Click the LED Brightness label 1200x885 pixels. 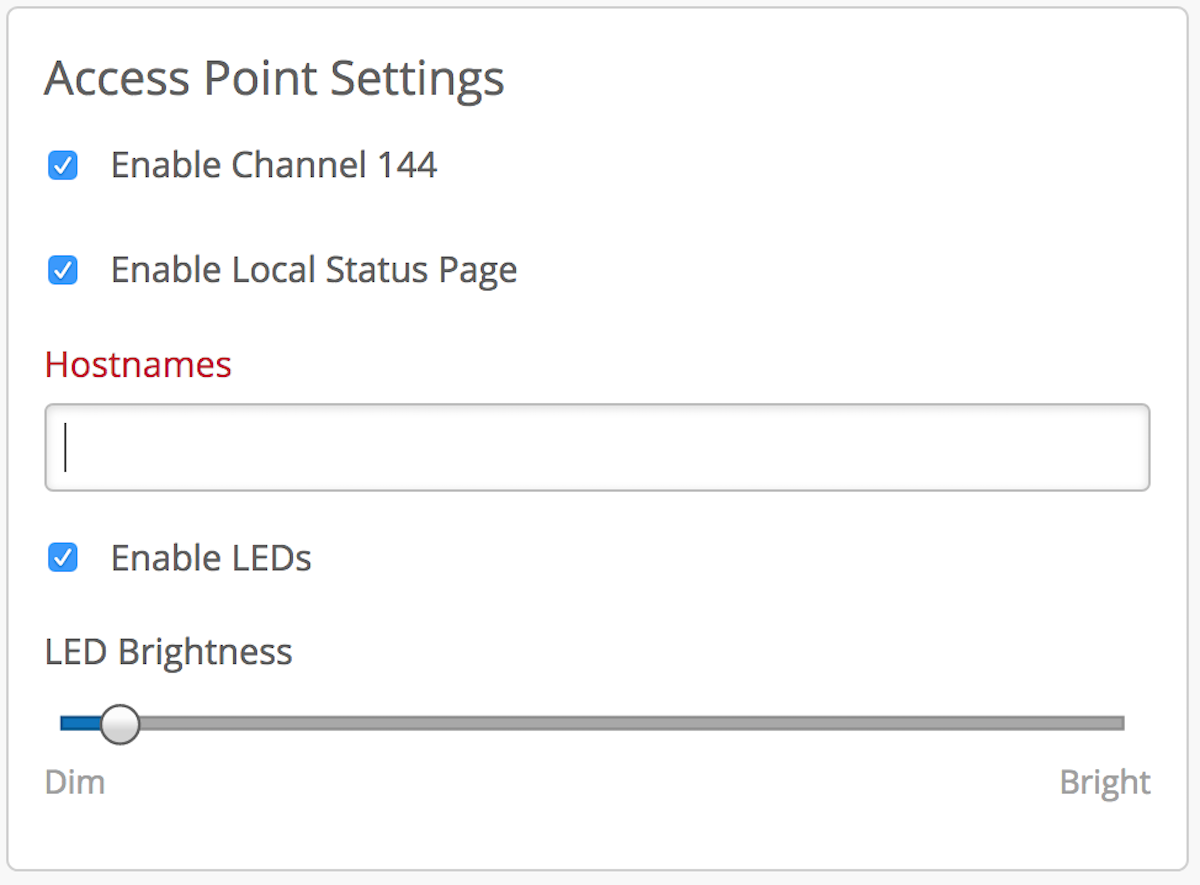168,652
